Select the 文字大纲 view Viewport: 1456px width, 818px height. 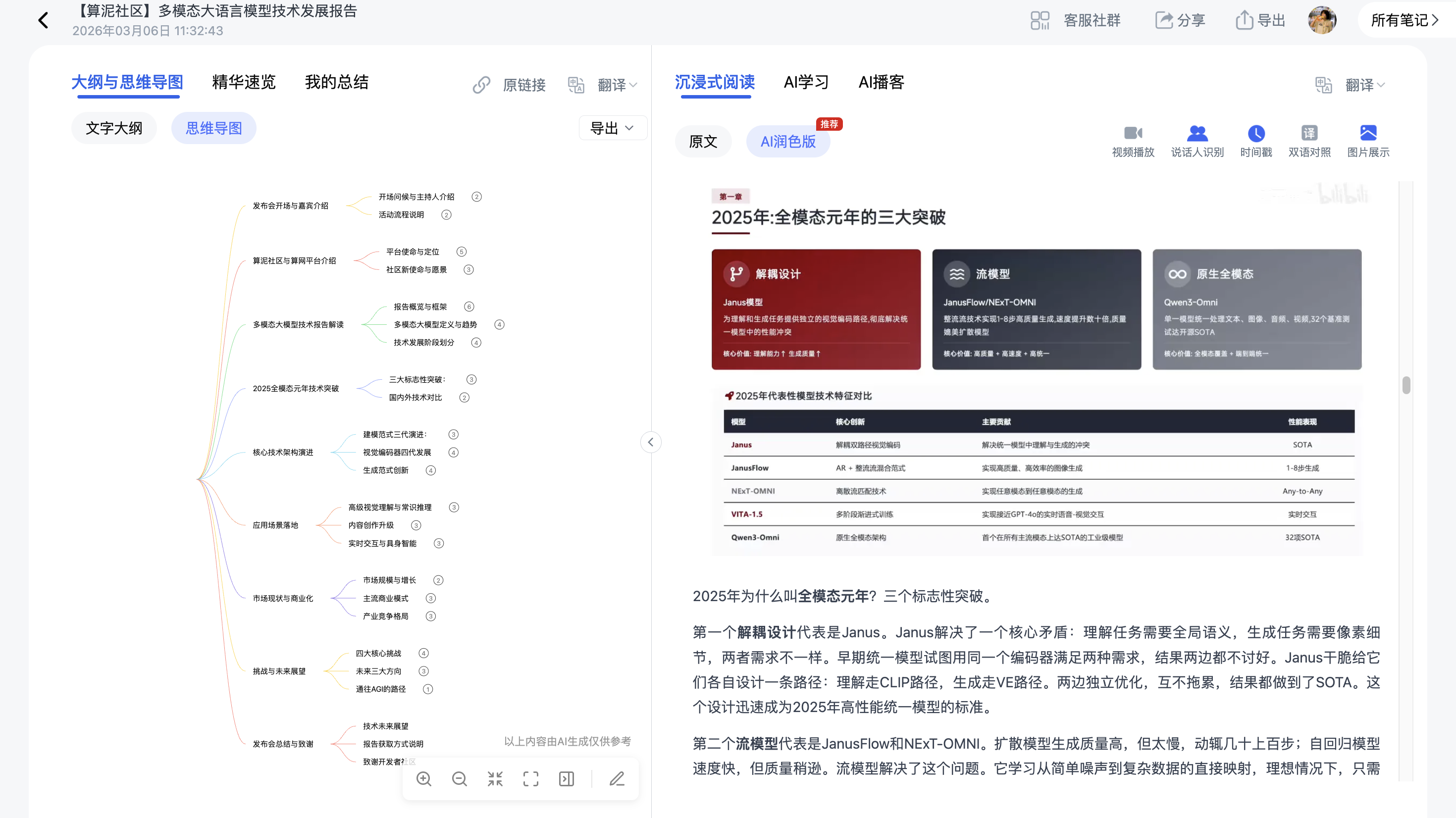pos(113,128)
